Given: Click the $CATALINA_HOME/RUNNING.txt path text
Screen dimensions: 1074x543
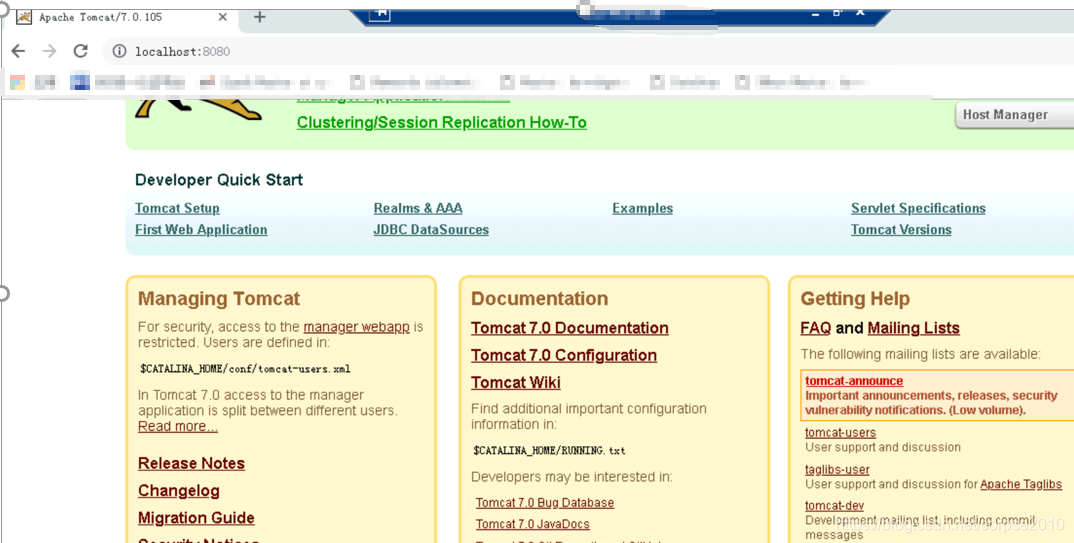Looking at the screenshot, I should tap(549, 451).
